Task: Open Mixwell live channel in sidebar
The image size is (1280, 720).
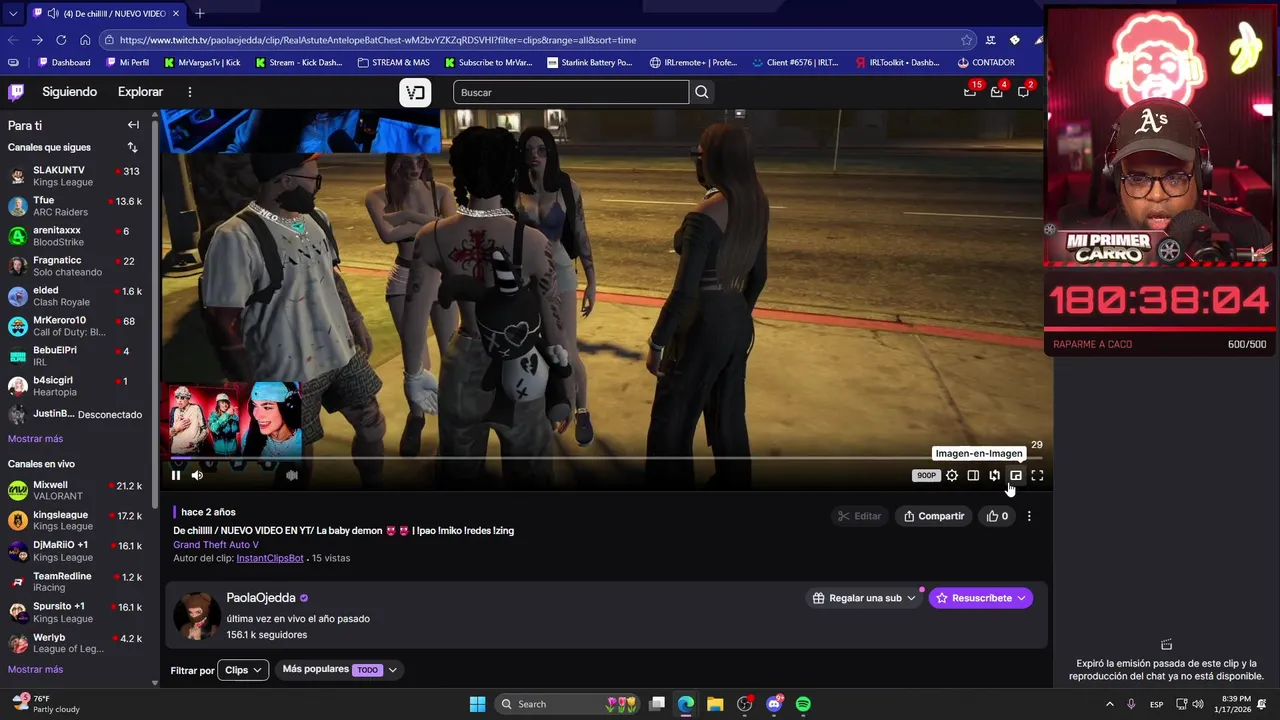Action: tap(78, 490)
